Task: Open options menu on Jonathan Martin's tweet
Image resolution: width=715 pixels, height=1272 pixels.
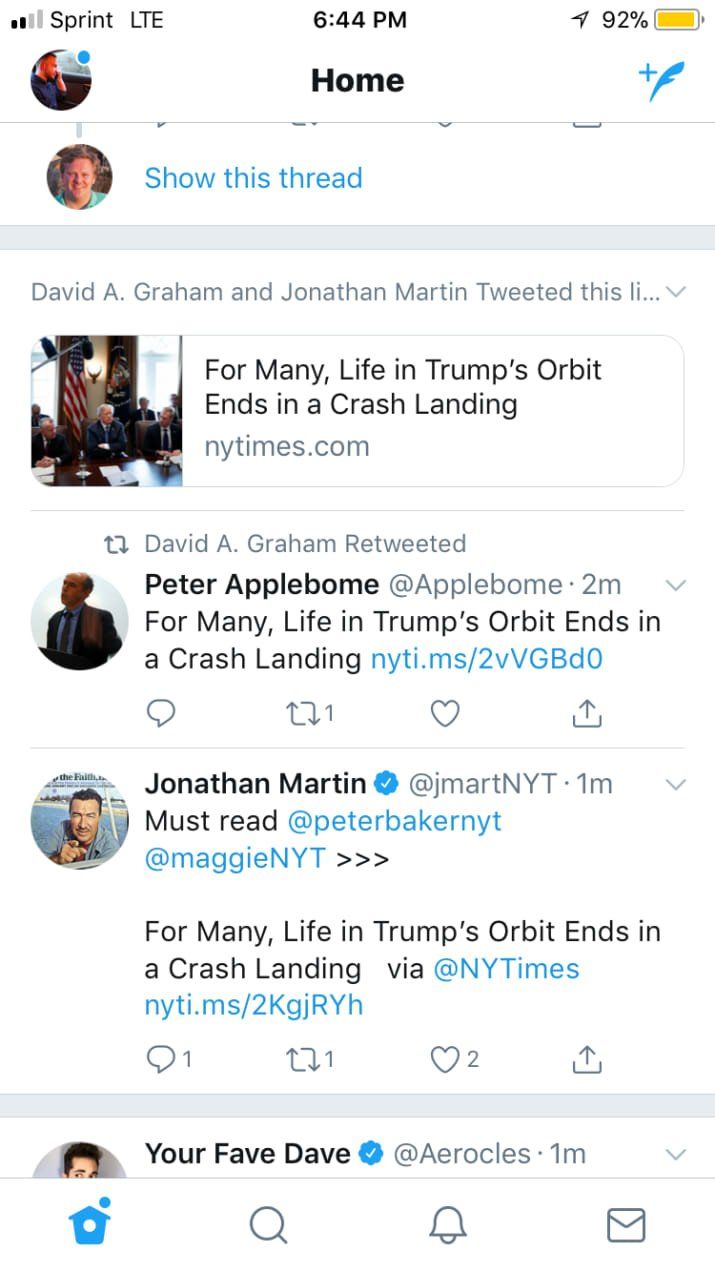Action: (675, 784)
